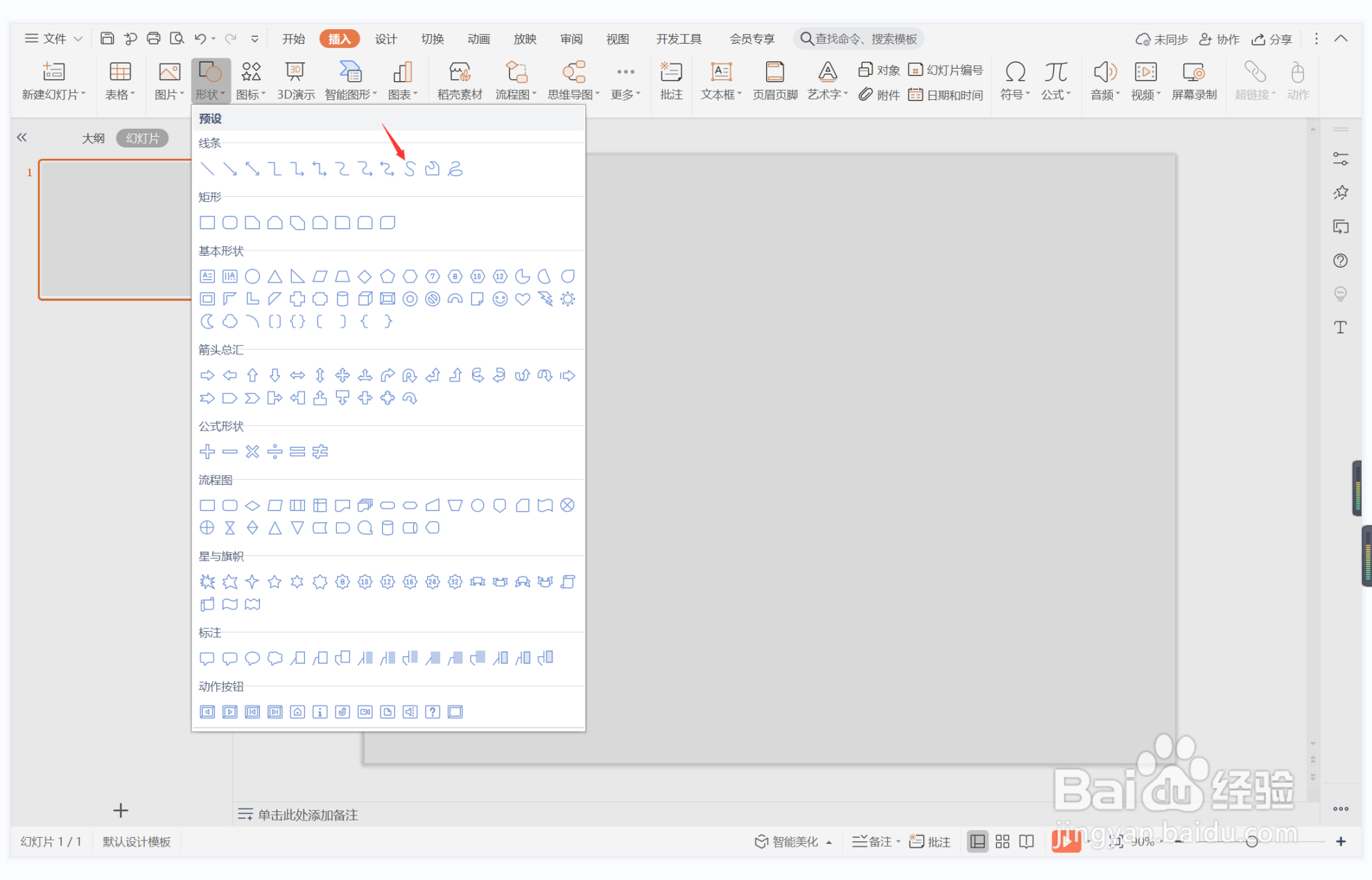Switch to the 动画 ribbon tab
Image resolution: width=1372 pixels, height=880 pixels.
pos(478,39)
